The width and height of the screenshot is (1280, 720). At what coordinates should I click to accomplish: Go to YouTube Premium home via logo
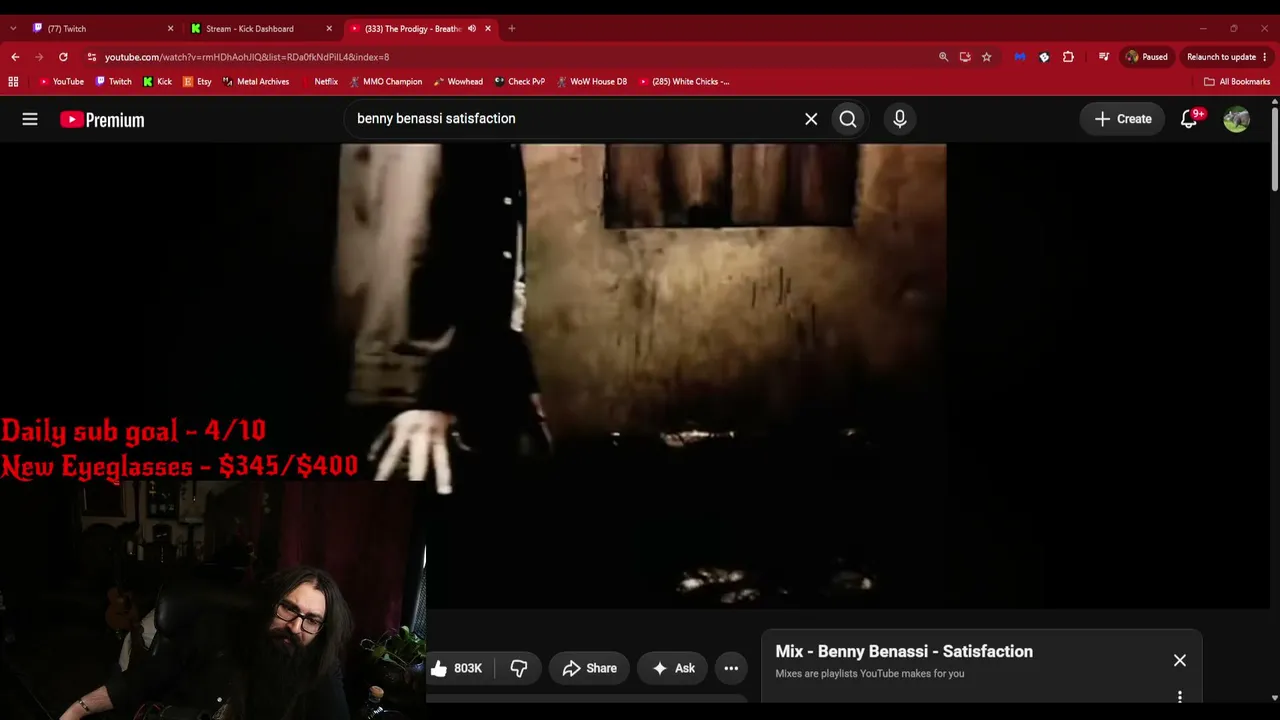tap(102, 120)
